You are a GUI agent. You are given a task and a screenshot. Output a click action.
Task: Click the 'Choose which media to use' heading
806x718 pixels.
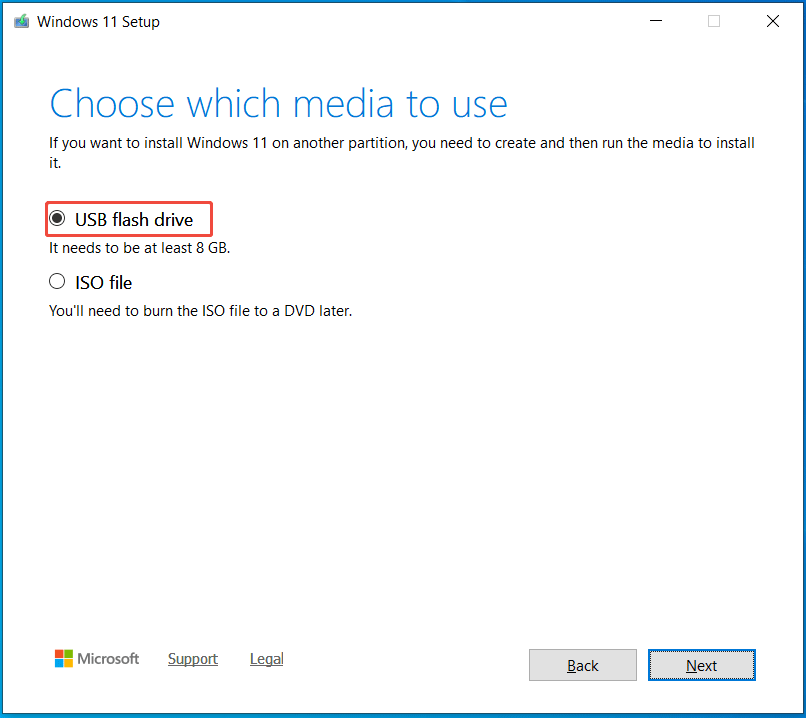(x=278, y=103)
